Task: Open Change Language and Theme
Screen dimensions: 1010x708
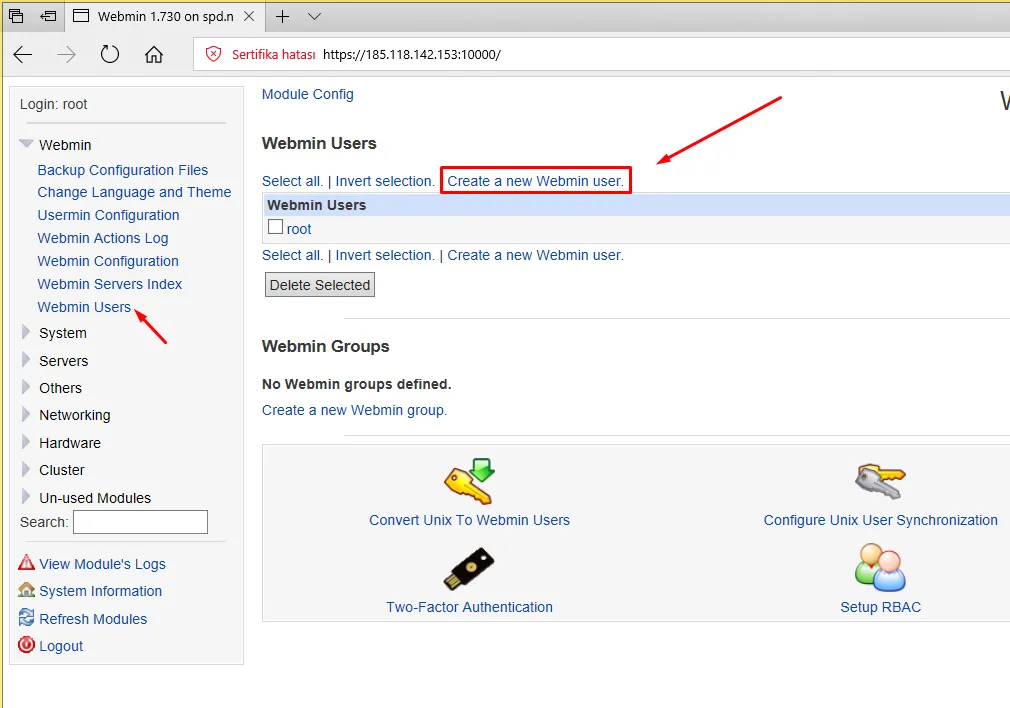Action: (x=134, y=193)
